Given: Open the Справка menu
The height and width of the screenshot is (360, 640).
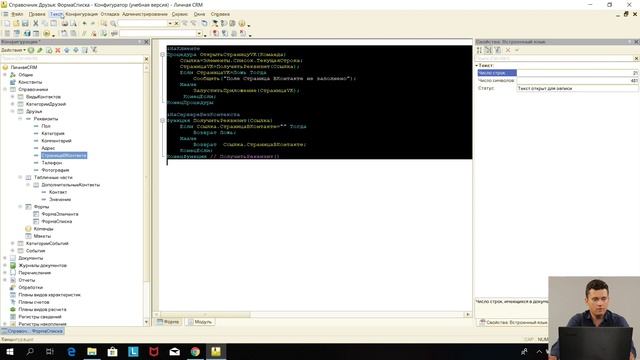Looking at the screenshot, I should 220,14.
